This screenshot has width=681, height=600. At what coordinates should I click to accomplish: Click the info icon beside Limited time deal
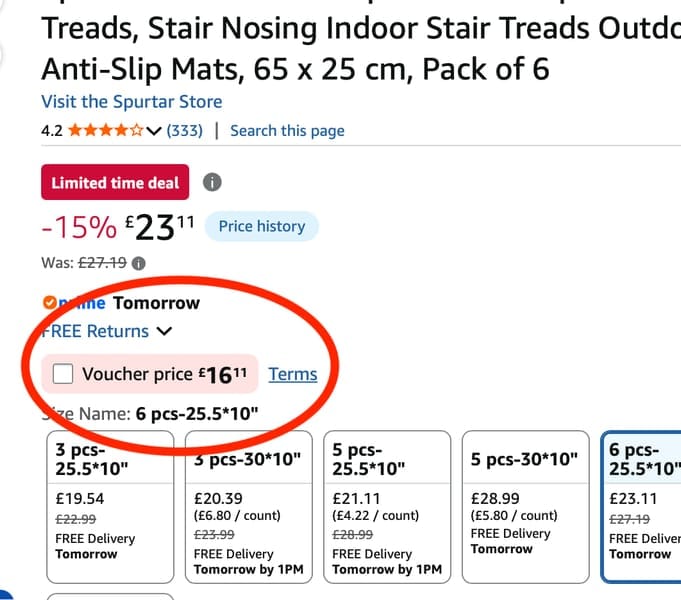[x=212, y=182]
